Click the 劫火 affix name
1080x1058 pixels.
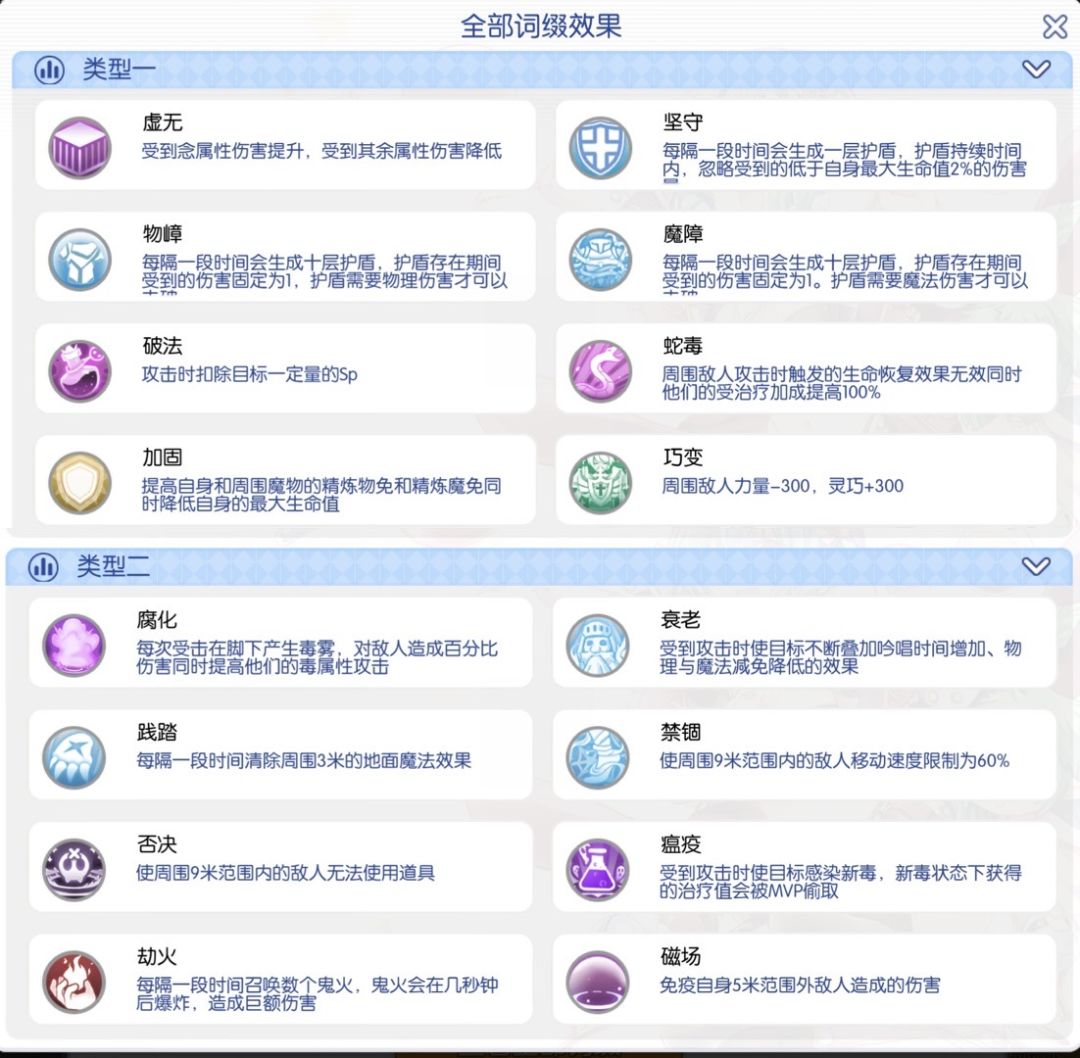click(x=157, y=957)
